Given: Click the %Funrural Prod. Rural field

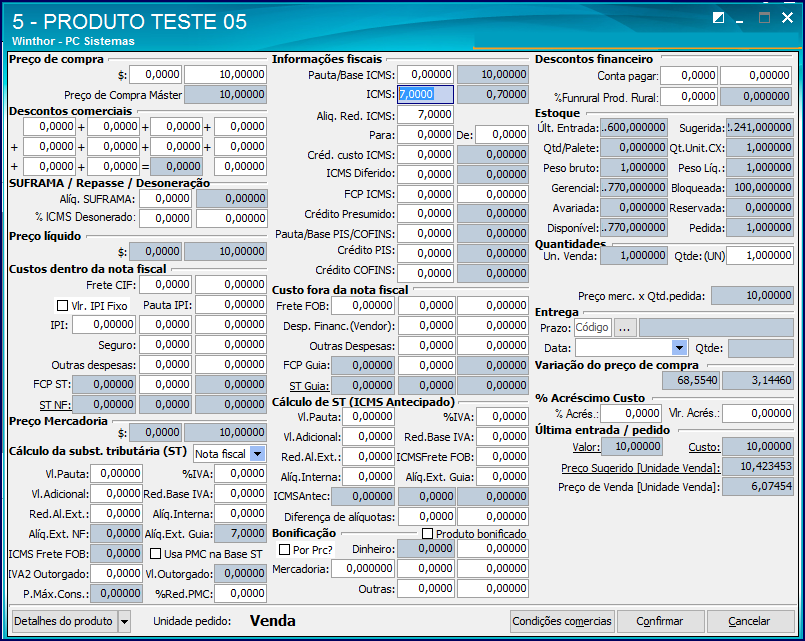Looking at the screenshot, I should pos(688,96).
